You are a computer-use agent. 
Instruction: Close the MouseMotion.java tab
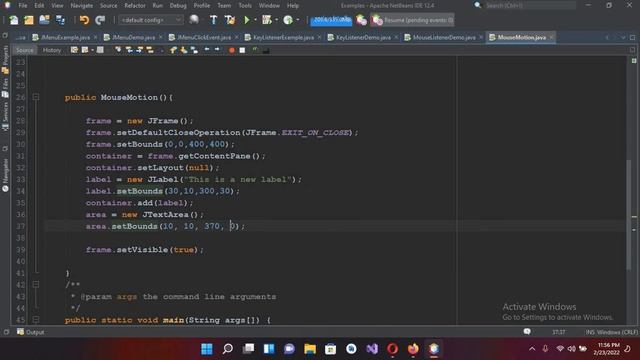(x=552, y=37)
